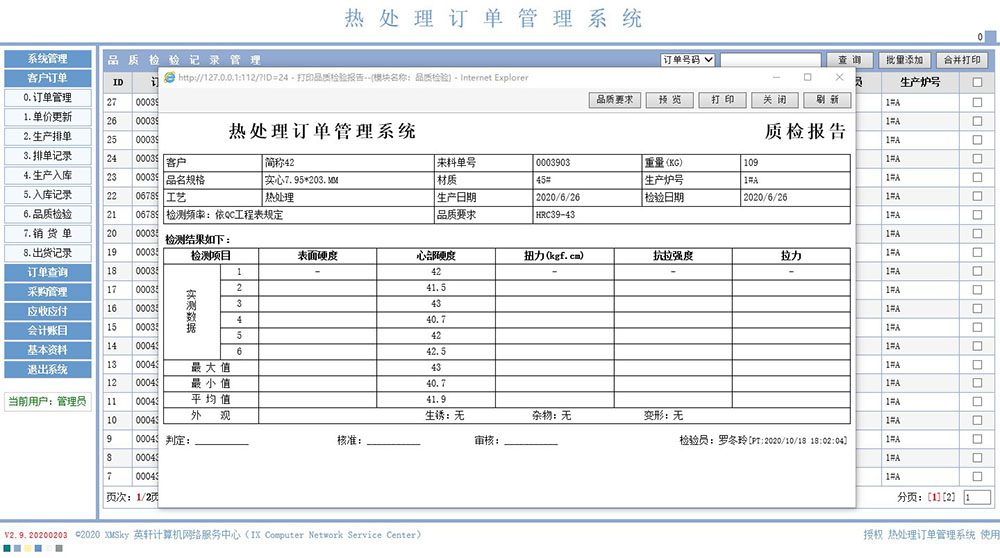The height and width of the screenshot is (558, 1000).
Task: Click 退出系统 to exit
Action: [x=48, y=369]
